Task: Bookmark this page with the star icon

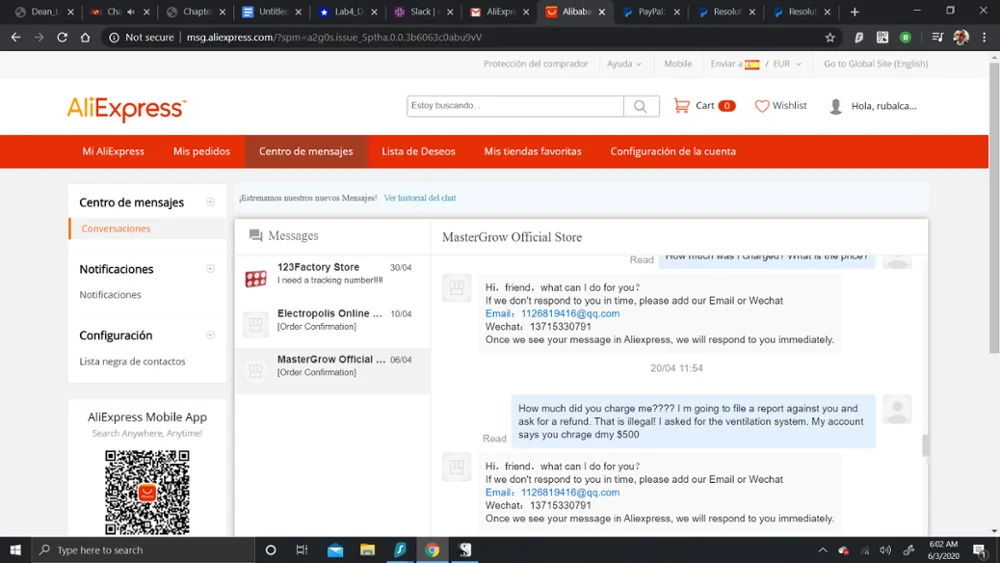Action: (x=830, y=38)
